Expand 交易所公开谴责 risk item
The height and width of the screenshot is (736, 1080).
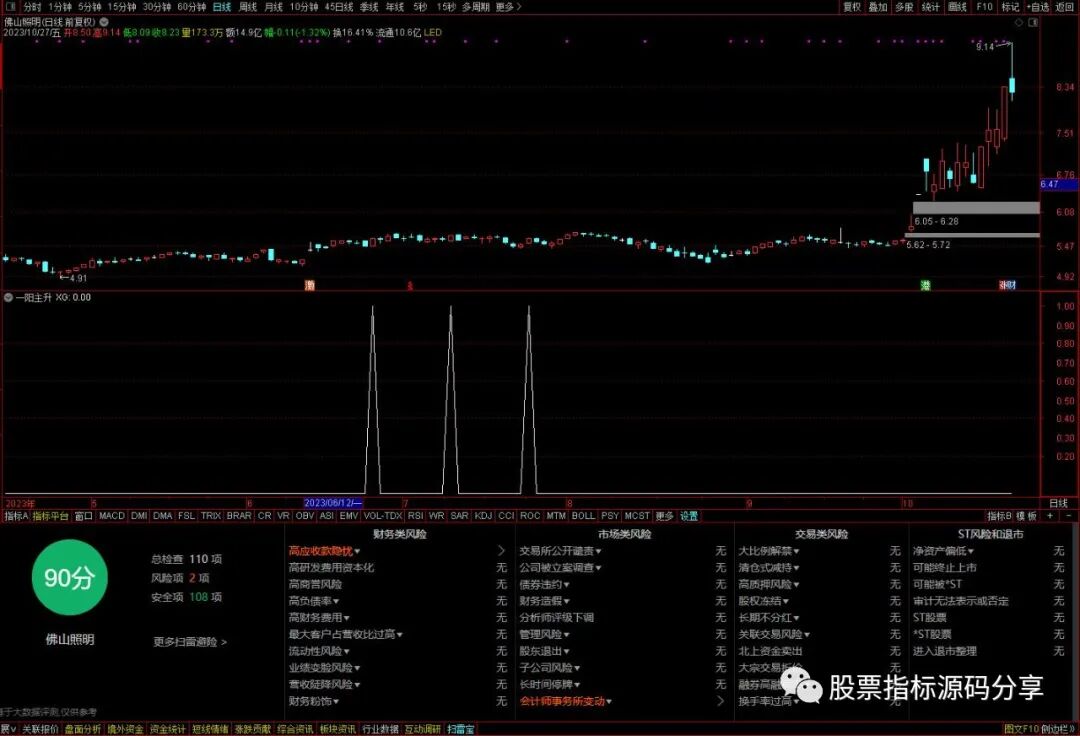pos(561,551)
